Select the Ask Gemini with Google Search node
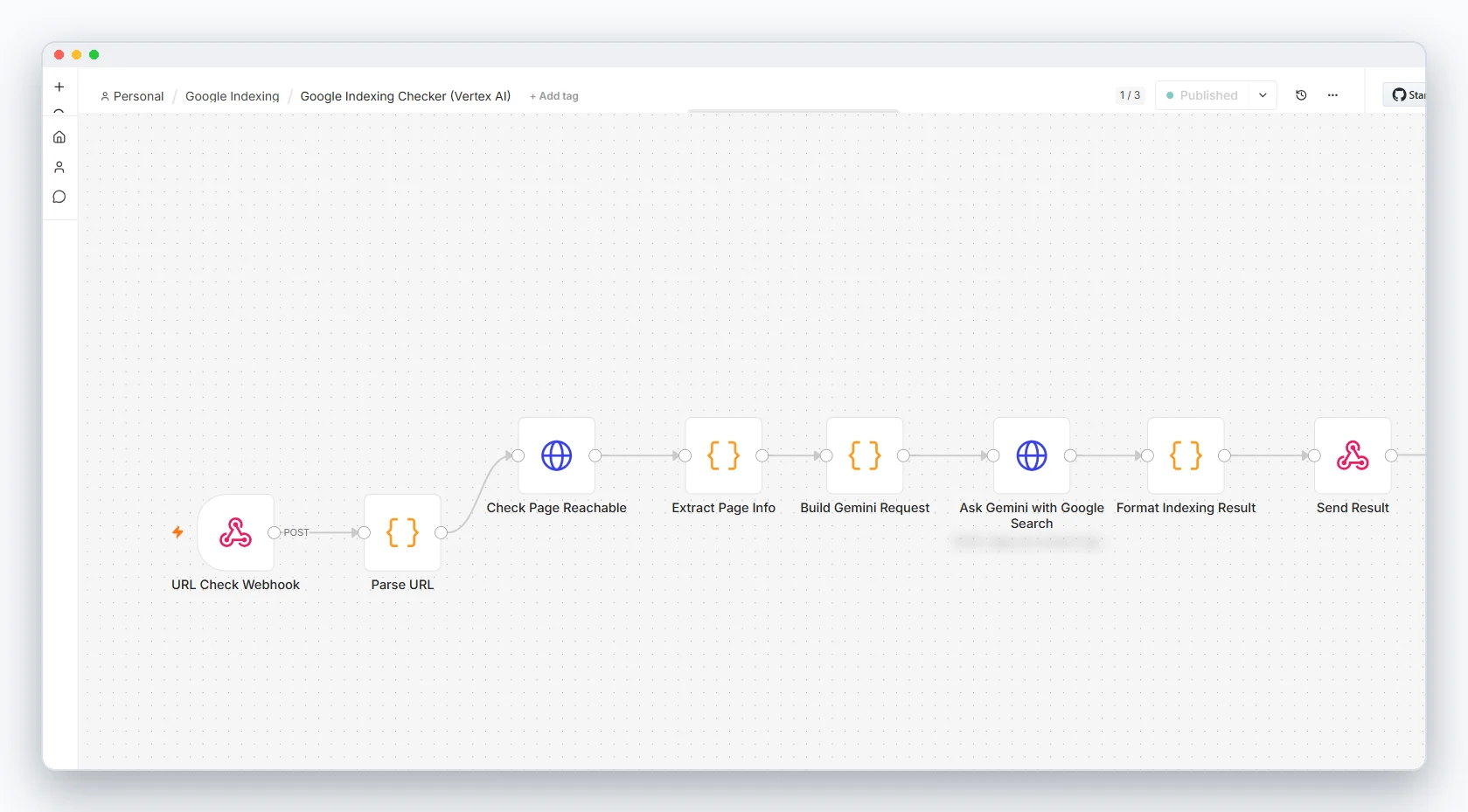 [1032, 455]
